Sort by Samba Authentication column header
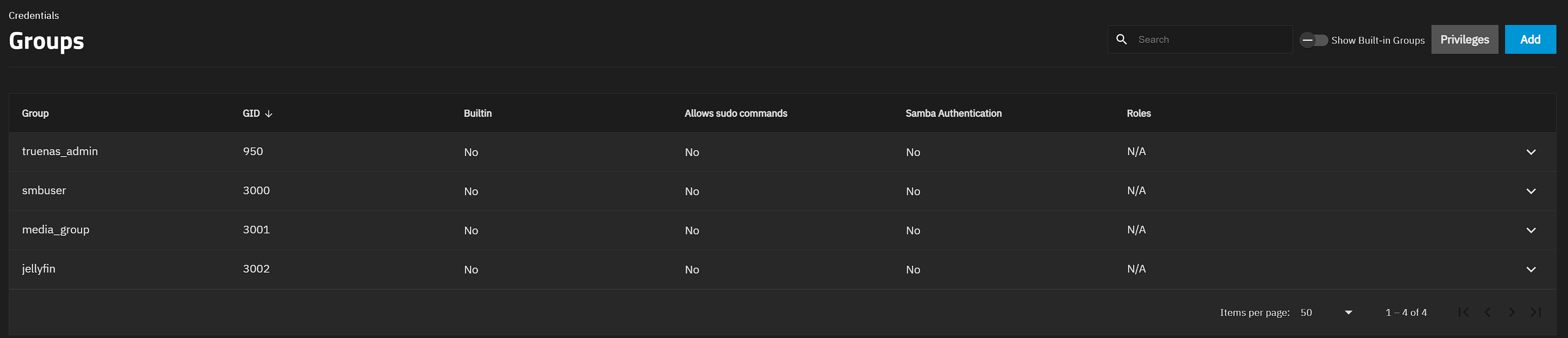This screenshot has width=1568, height=338. 953,113
